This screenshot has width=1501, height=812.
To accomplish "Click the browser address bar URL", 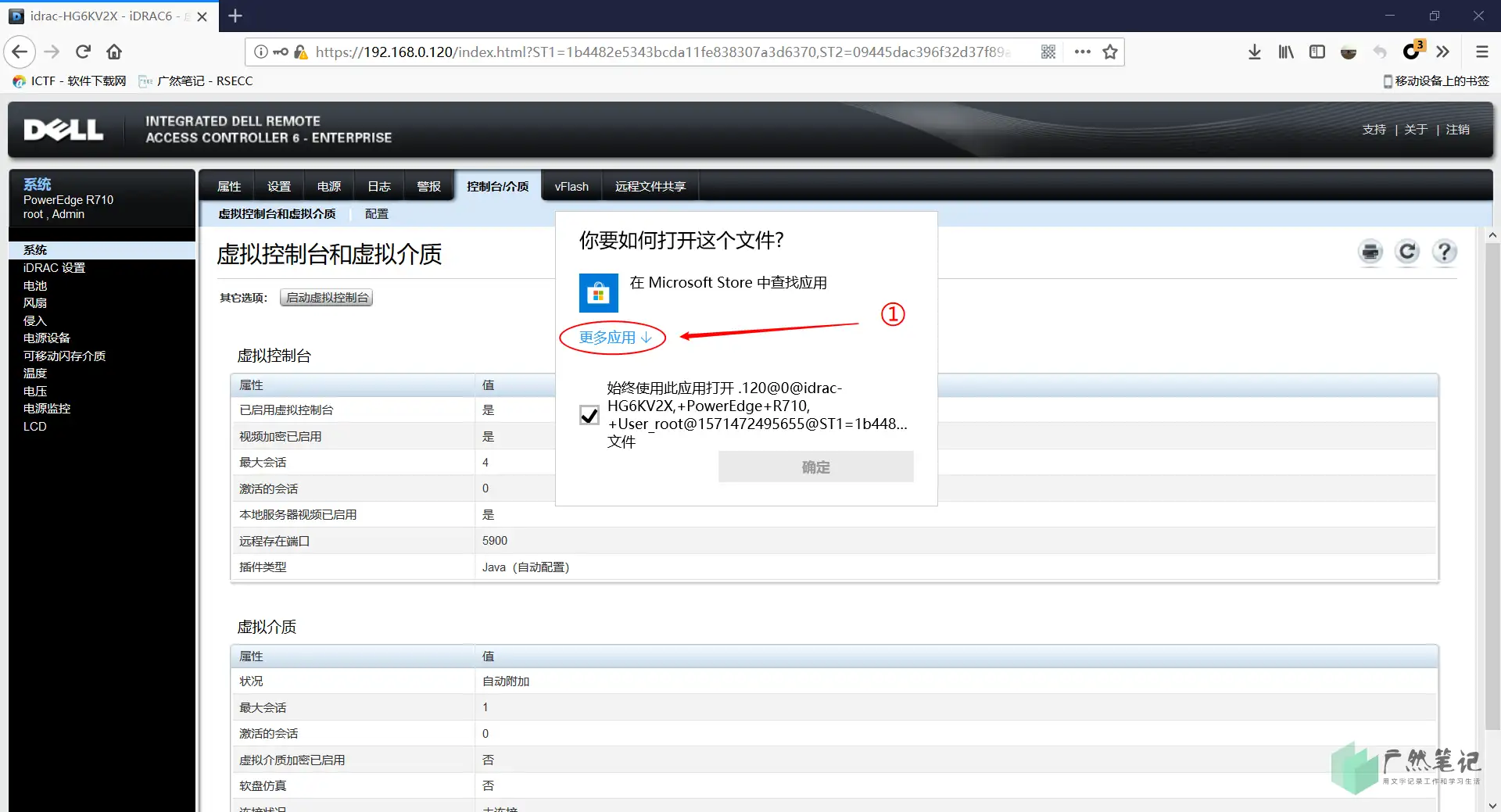I will [x=663, y=52].
